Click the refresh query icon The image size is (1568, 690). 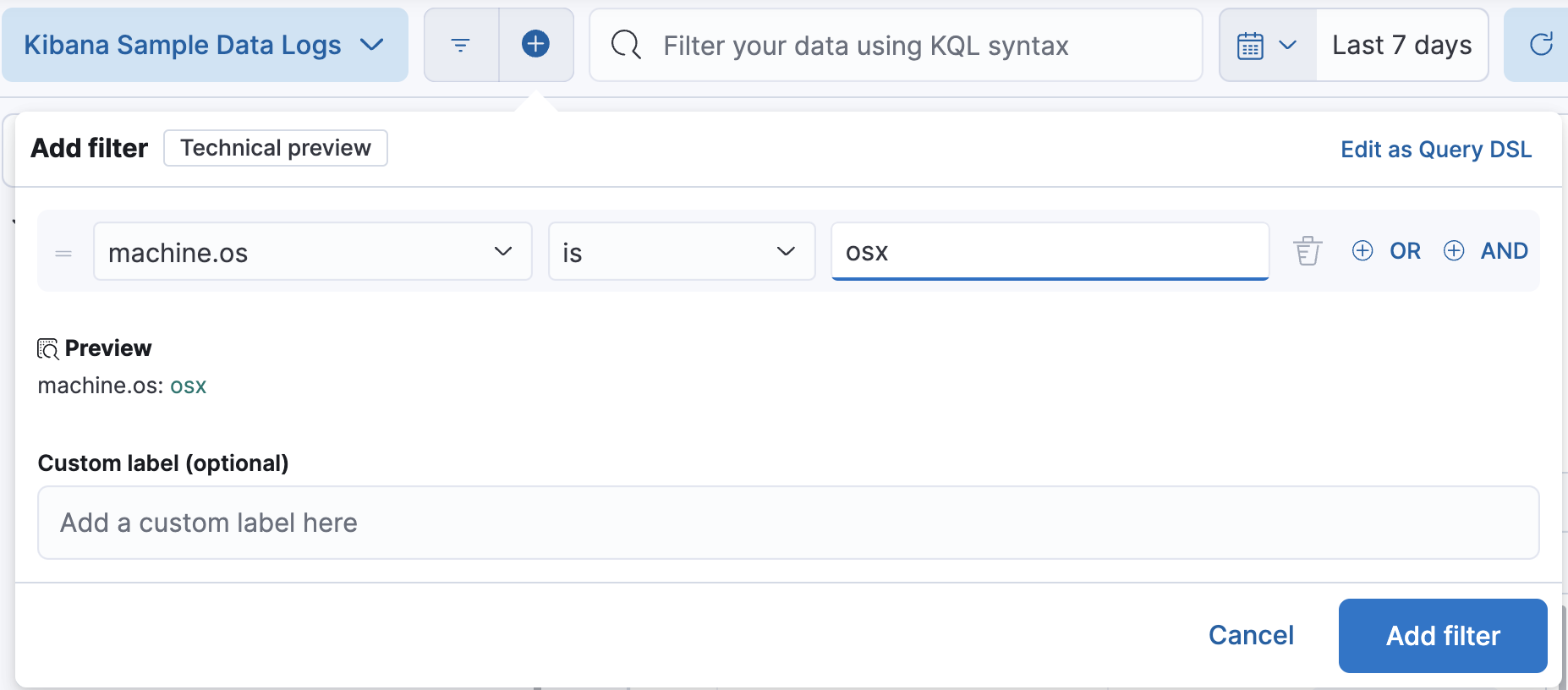(1541, 45)
